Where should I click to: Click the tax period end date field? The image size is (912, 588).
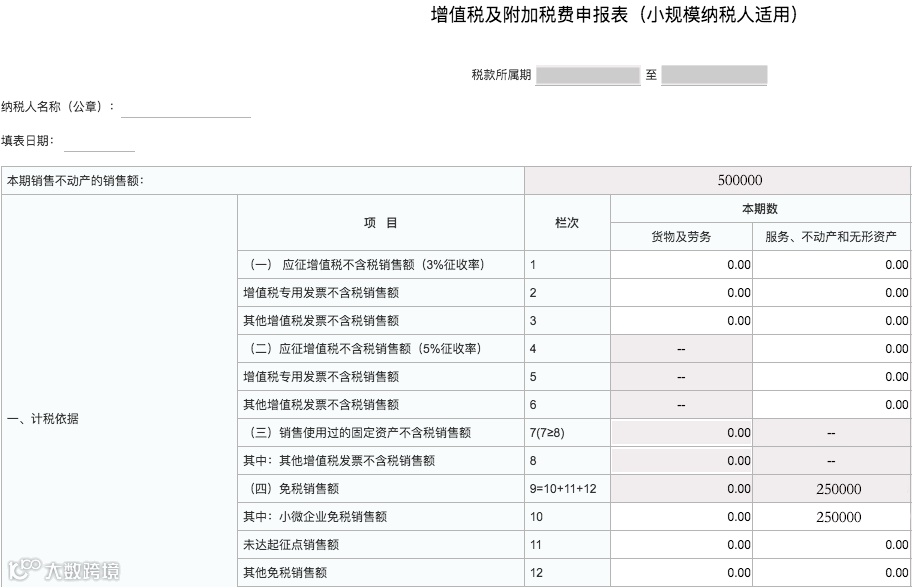(x=714, y=75)
